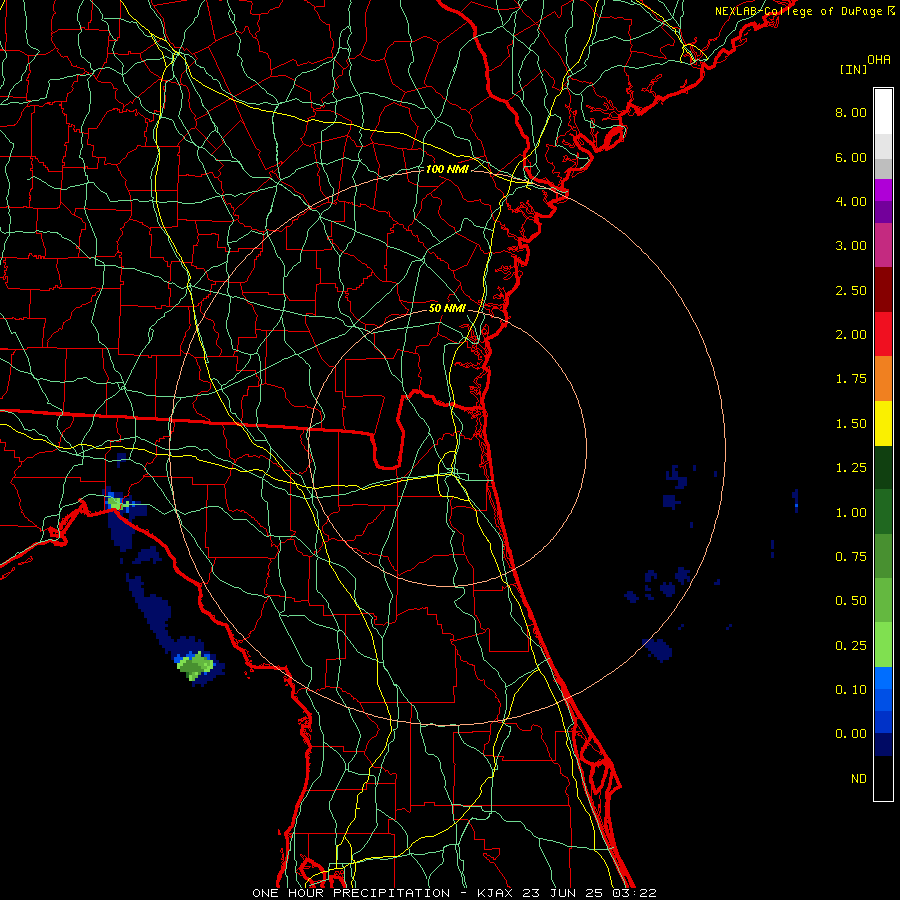Select the 6.00 inch legend value
The image size is (900, 900).
(851, 157)
